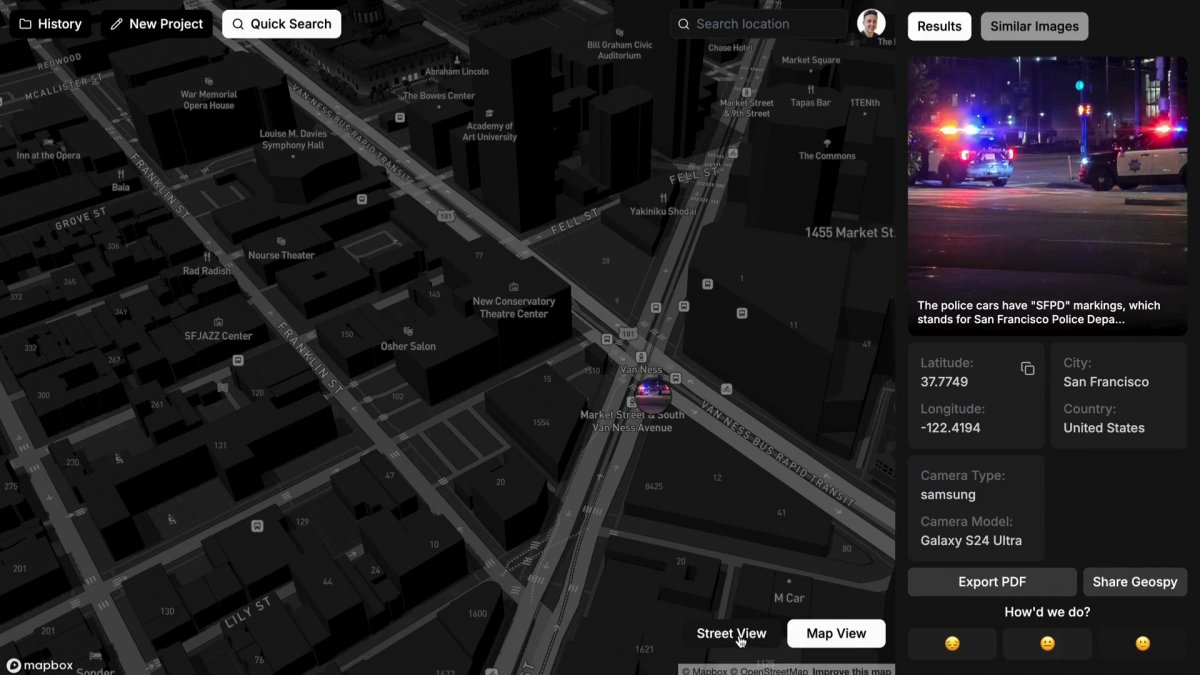1200x675 pixels.
Task: Click the 37.7749 latitude value
Action: click(x=944, y=382)
